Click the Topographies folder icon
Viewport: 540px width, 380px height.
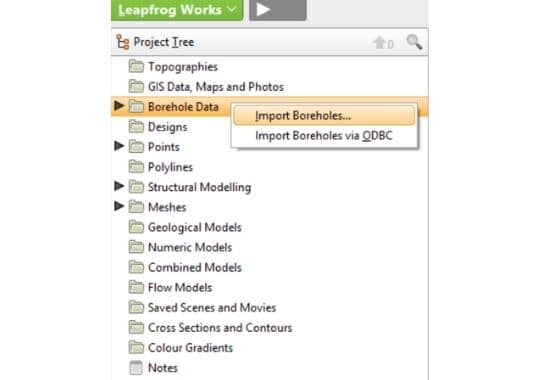point(136,66)
